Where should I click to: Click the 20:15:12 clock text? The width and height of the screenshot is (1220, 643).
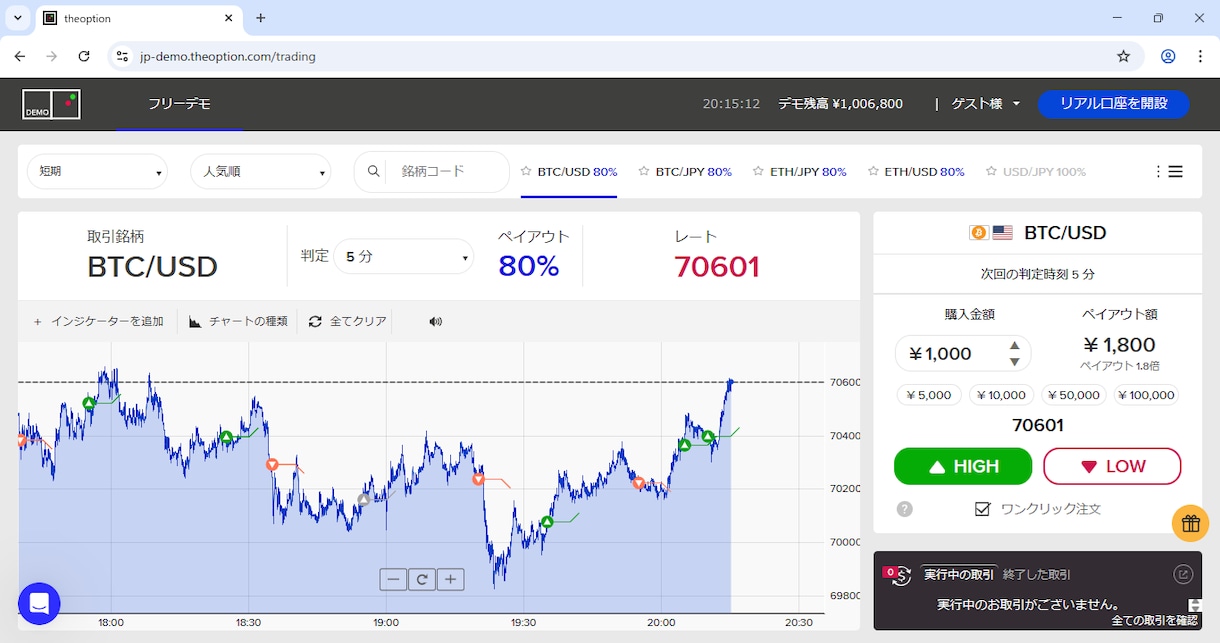coord(731,103)
